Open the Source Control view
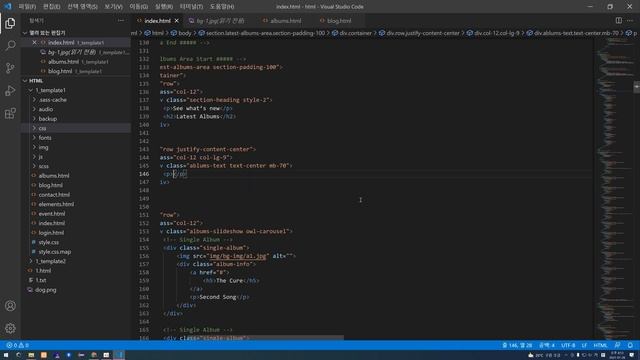This screenshot has height=360, width=640. 10,68
